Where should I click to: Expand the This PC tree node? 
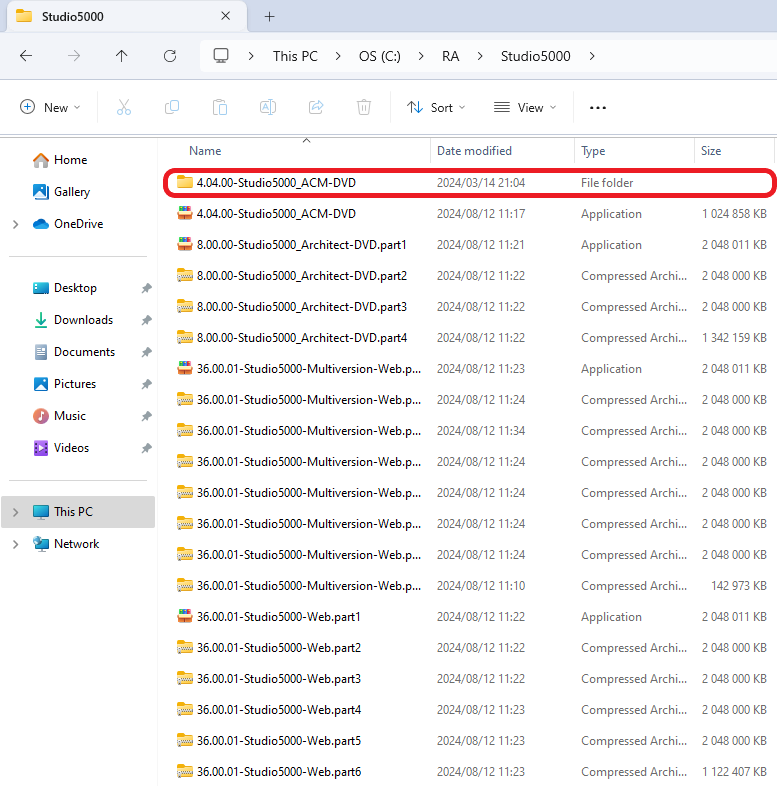click(16, 512)
